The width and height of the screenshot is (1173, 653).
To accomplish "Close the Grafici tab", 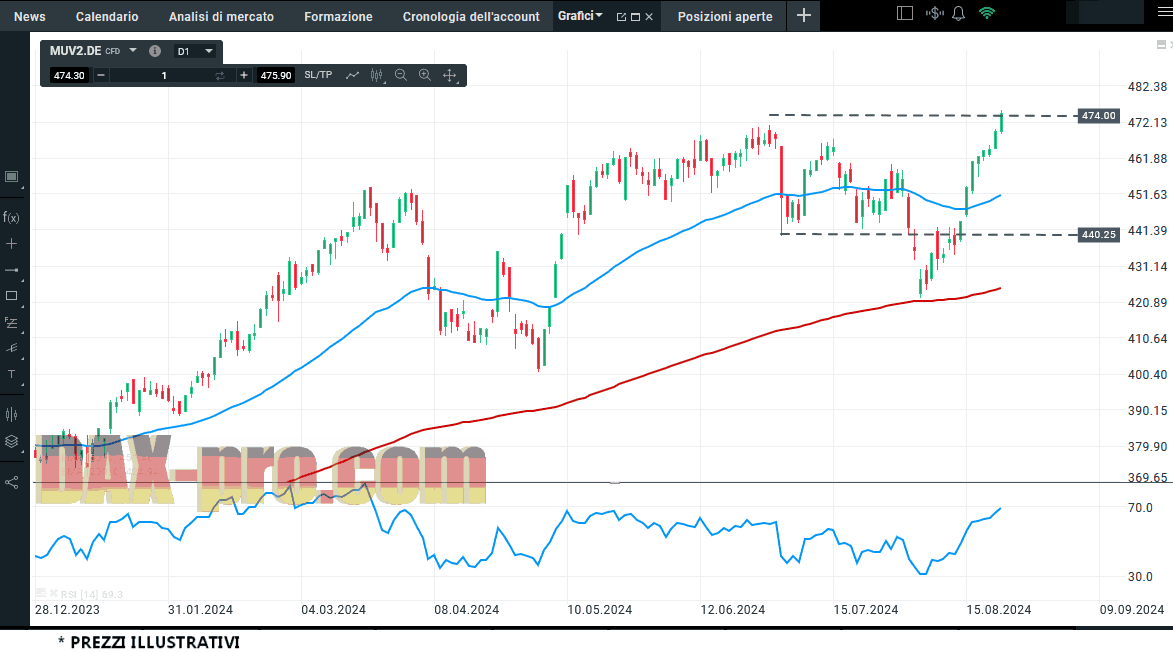I will [649, 16].
